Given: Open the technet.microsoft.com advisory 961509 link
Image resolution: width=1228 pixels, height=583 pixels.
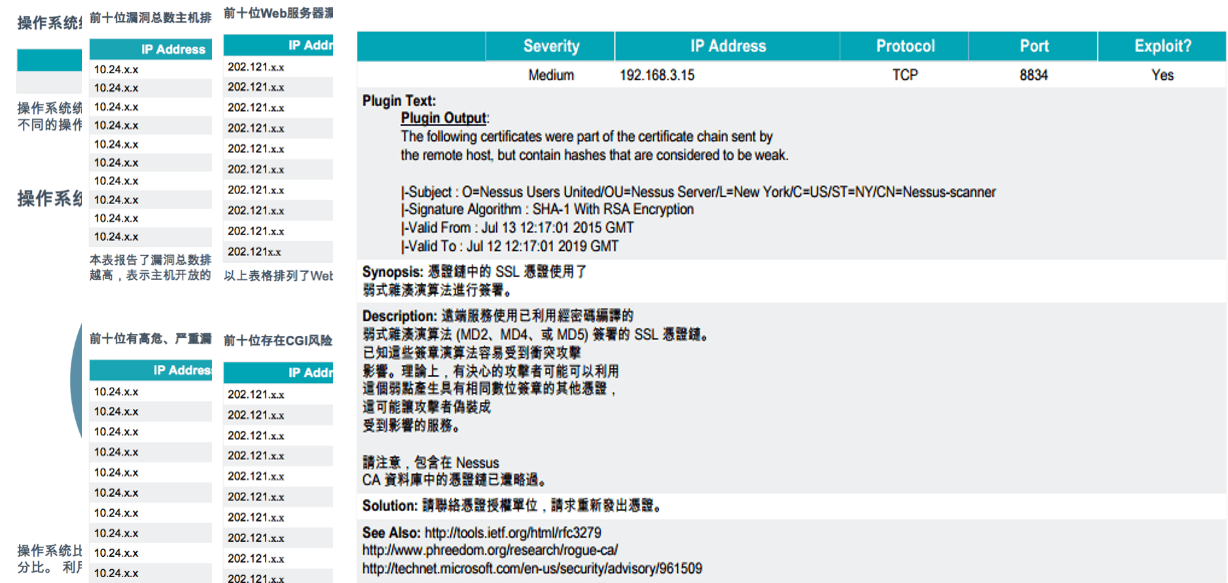Looking at the screenshot, I should [532, 569].
